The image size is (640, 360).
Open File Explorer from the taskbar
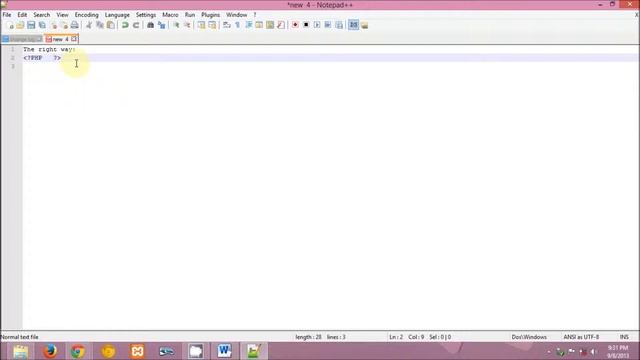point(20,351)
